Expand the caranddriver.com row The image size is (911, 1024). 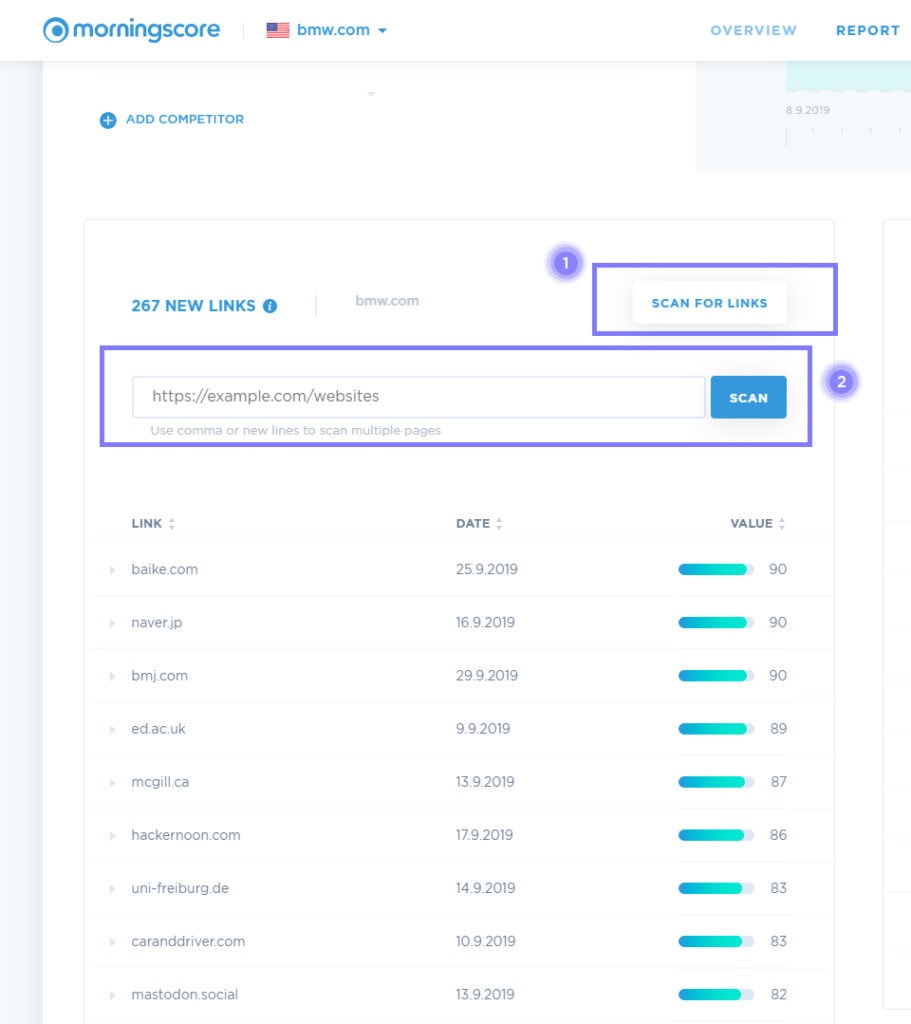(x=112, y=942)
